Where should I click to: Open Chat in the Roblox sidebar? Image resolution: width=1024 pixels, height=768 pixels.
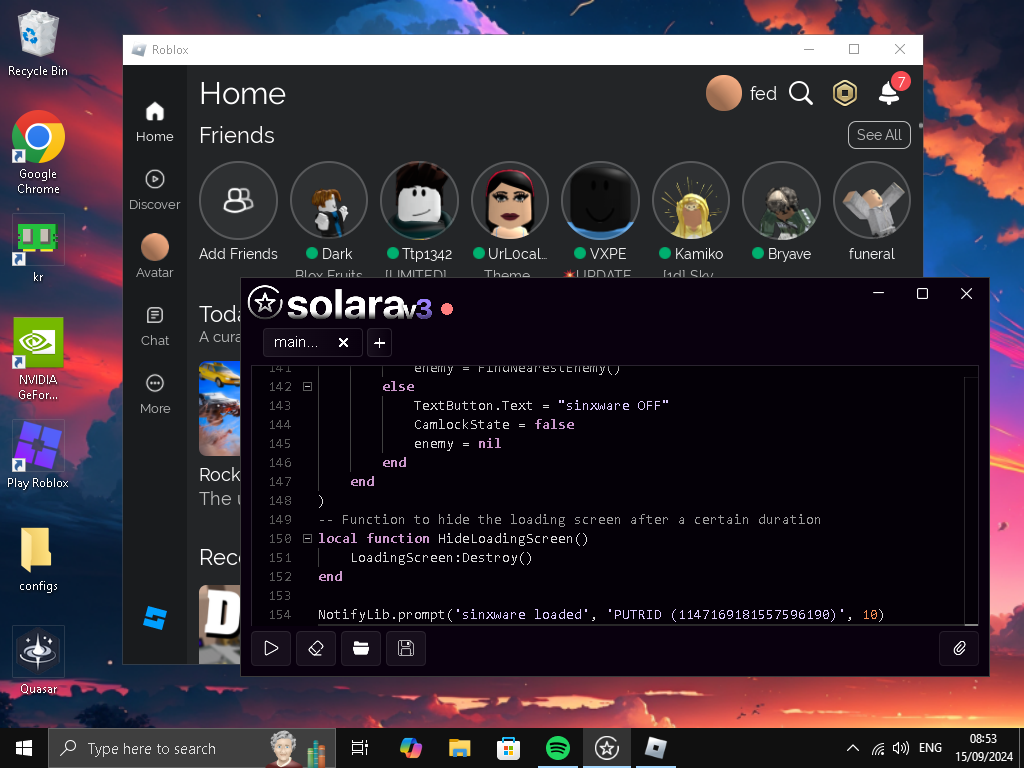(x=155, y=327)
